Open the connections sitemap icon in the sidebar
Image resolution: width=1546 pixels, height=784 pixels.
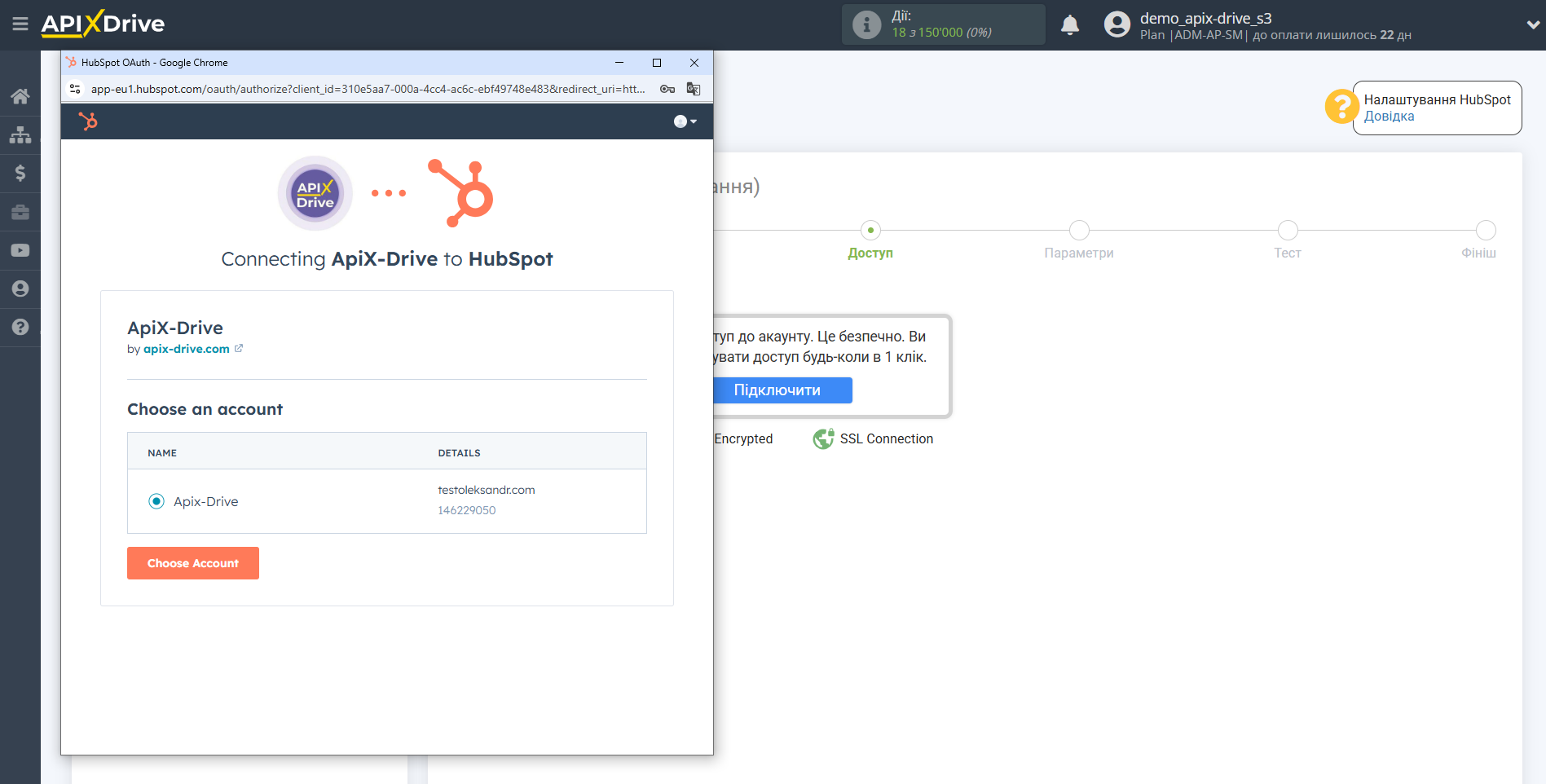tap(20, 134)
